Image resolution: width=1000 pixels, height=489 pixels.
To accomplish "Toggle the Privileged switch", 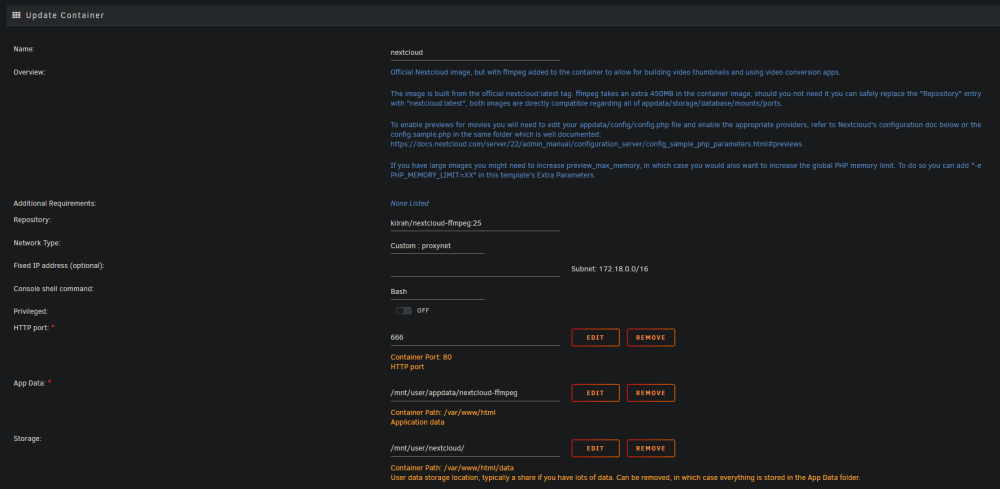I will (404, 310).
